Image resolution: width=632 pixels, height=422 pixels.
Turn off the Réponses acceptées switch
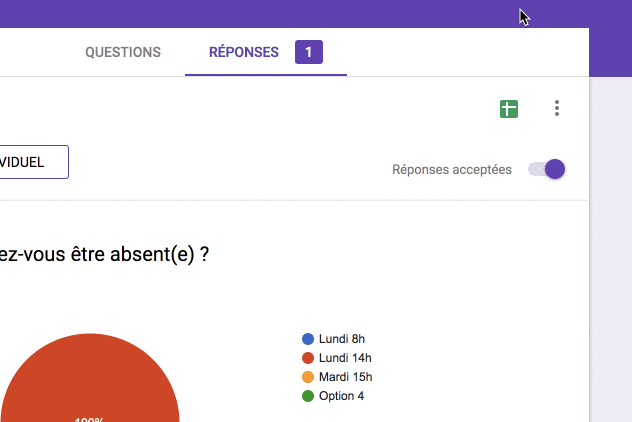tap(547, 169)
